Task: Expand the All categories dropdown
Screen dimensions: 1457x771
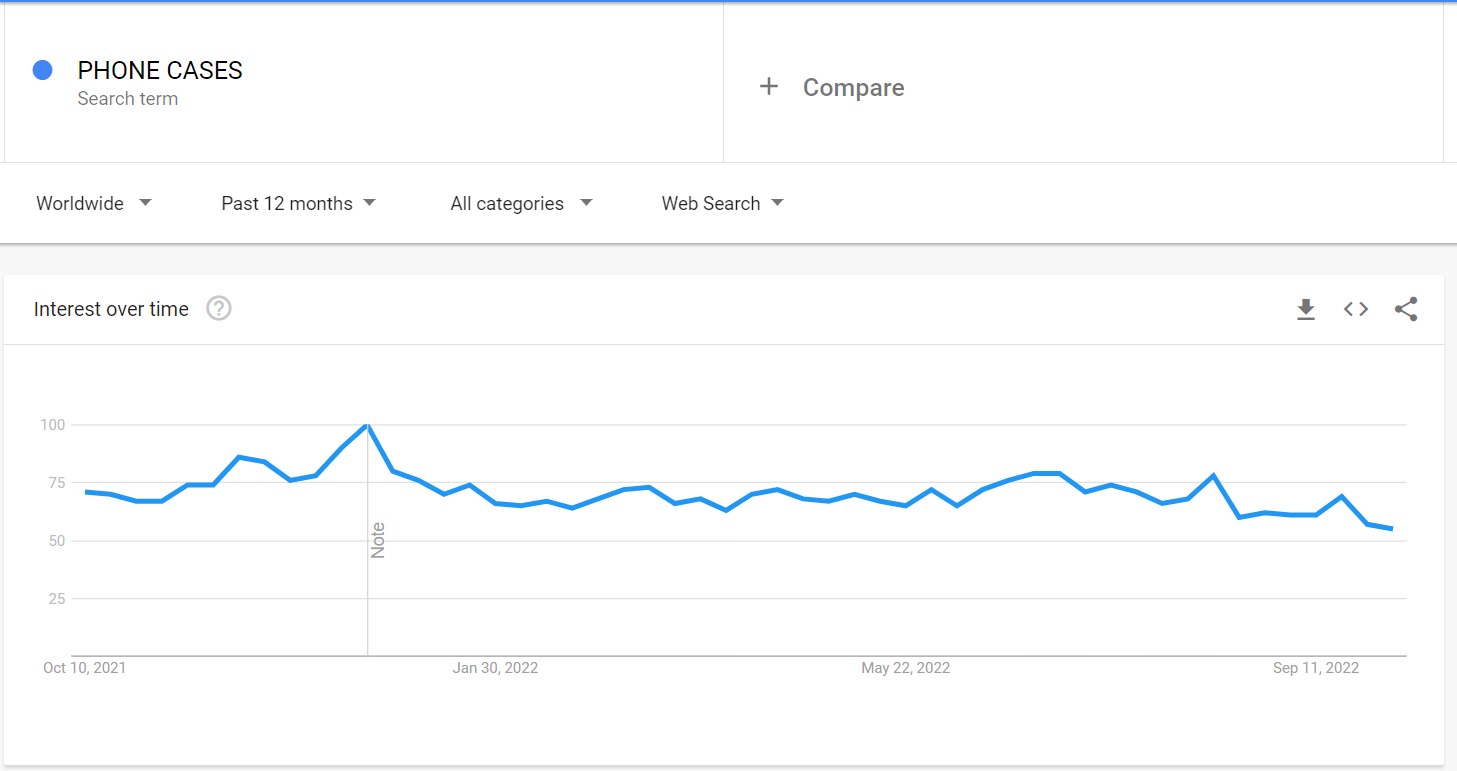Action: (521, 203)
